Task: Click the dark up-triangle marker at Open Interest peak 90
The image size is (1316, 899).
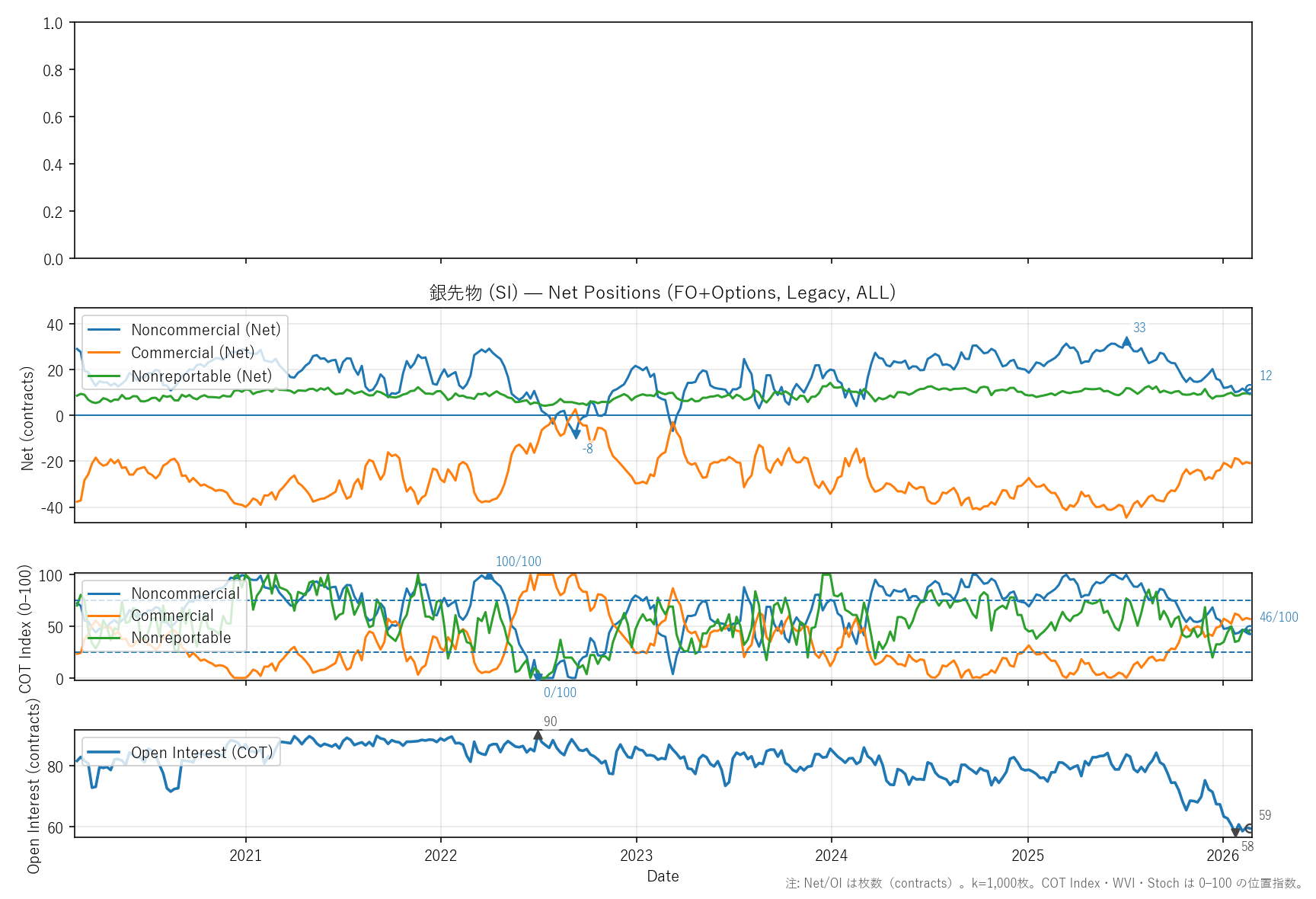Action: tap(538, 735)
